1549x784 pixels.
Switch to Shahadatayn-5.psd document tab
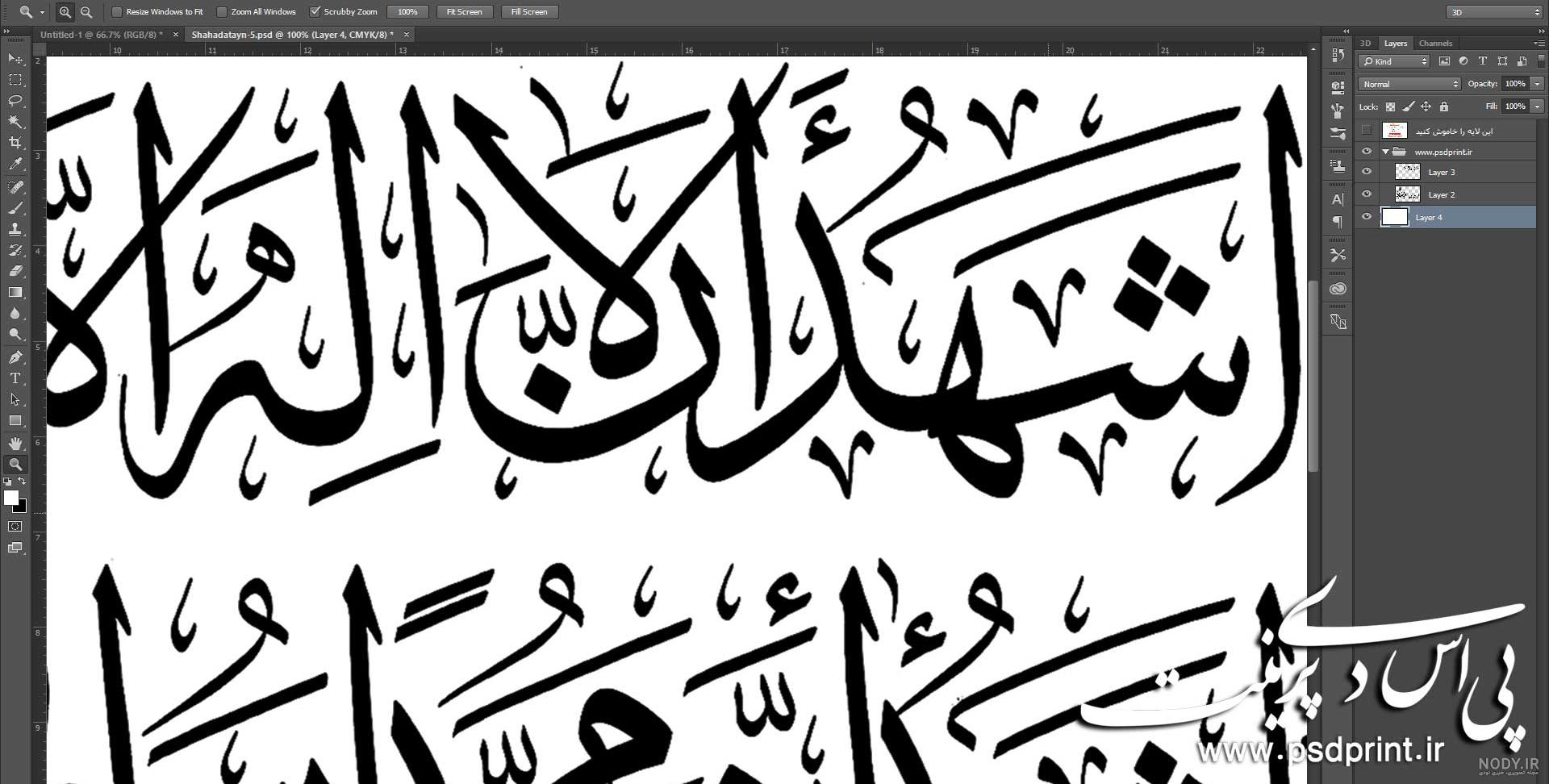pos(292,35)
